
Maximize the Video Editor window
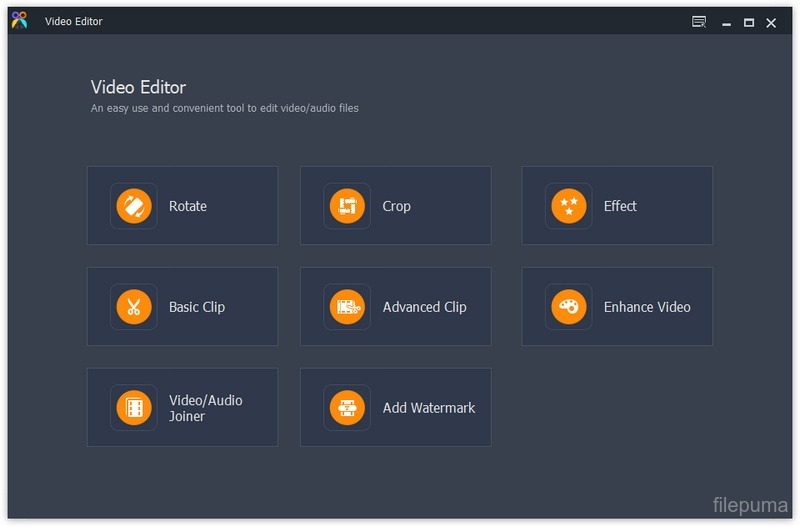pyautogui.click(x=748, y=22)
